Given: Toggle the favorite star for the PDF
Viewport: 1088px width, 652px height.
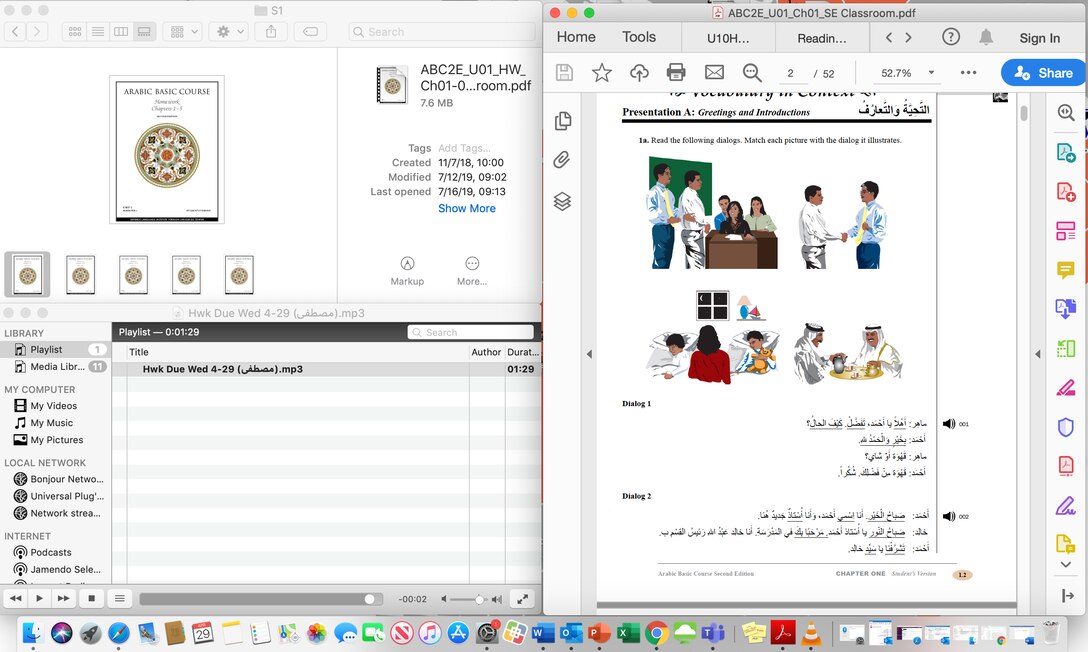Looking at the screenshot, I should tap(600, 71).
